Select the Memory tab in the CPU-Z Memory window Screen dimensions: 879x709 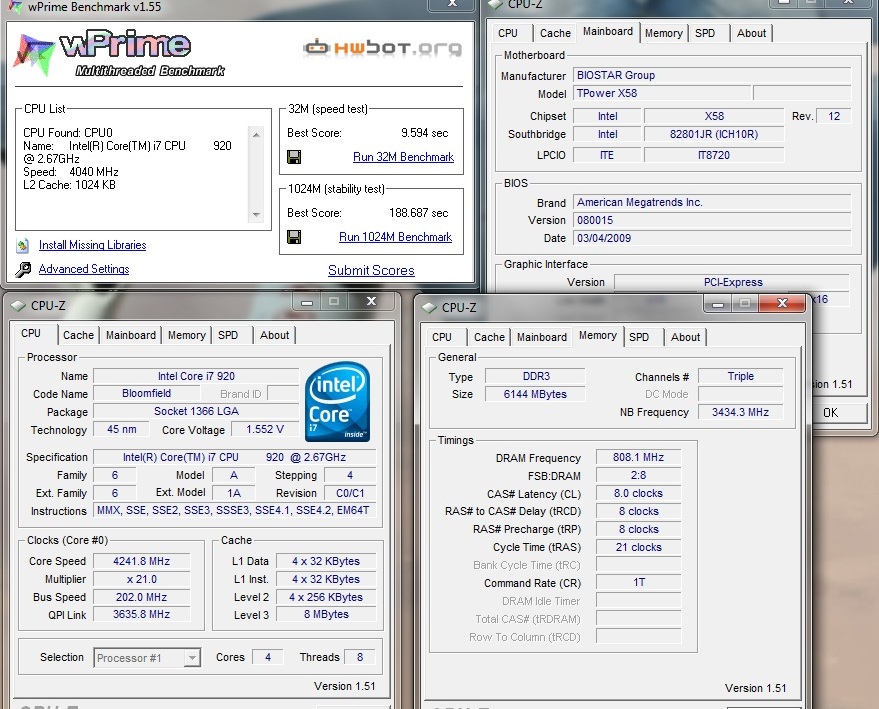pyautogui.click(x=598, y=335)
